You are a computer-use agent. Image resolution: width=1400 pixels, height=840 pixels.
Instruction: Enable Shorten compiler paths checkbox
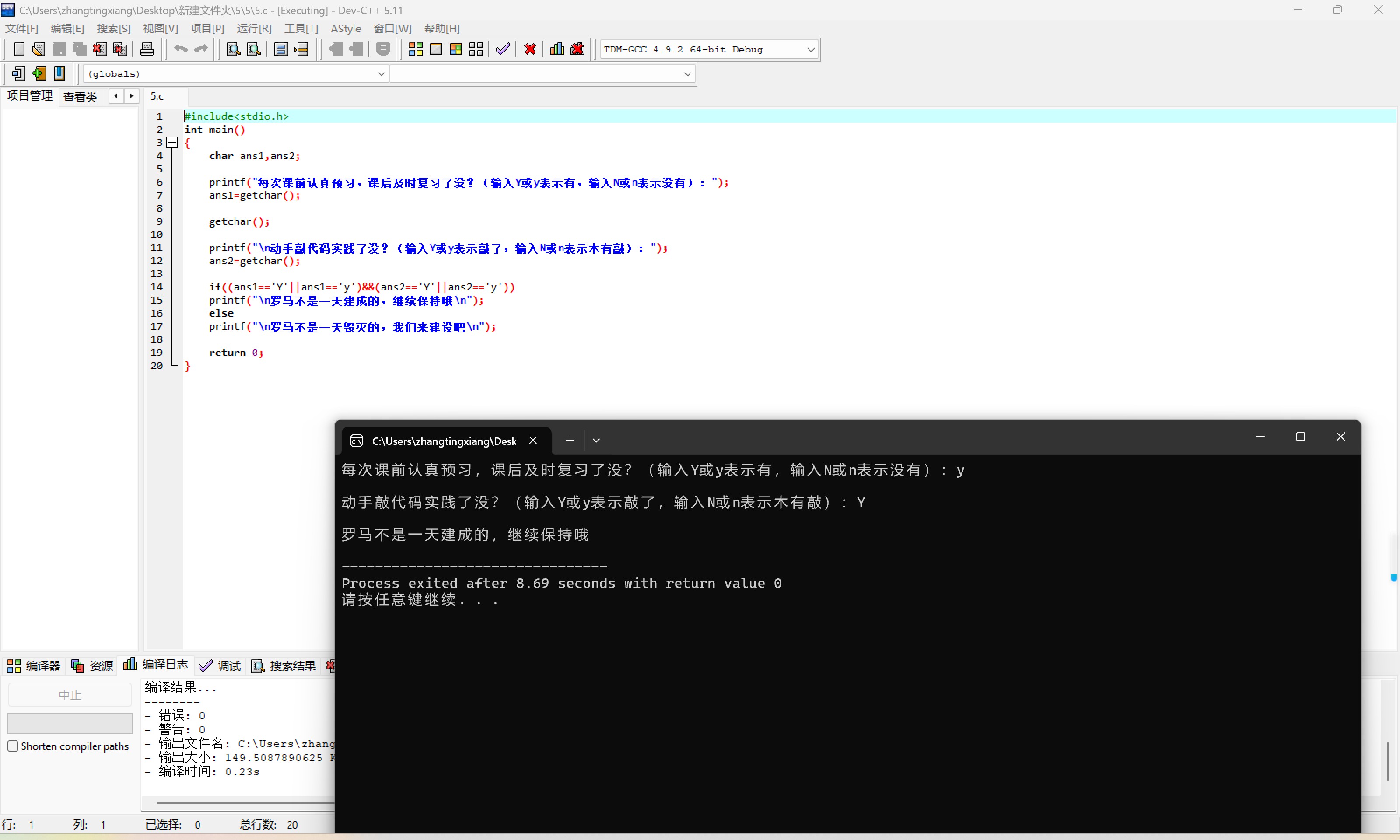point(12,746)
